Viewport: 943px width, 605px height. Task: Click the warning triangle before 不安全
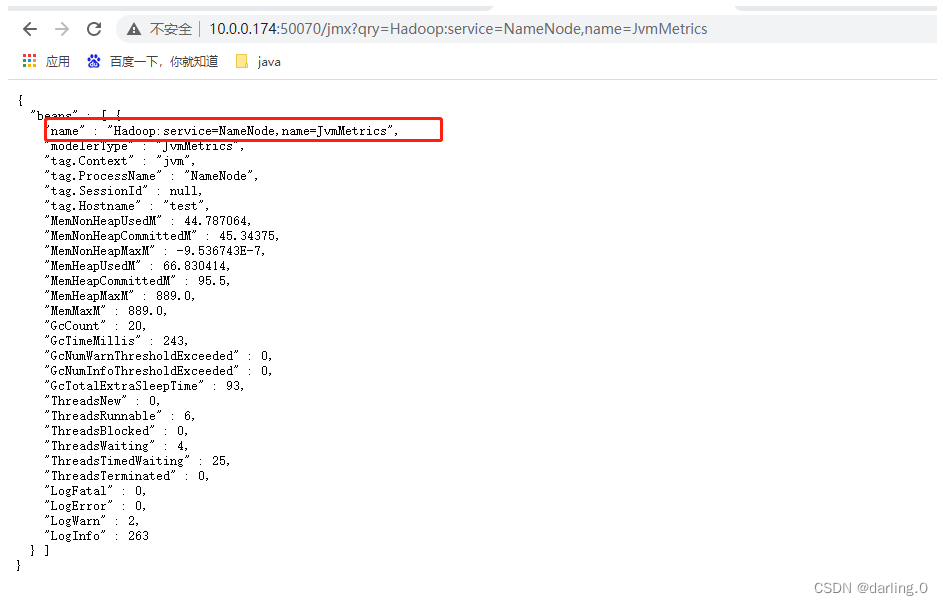pos(133,29)
